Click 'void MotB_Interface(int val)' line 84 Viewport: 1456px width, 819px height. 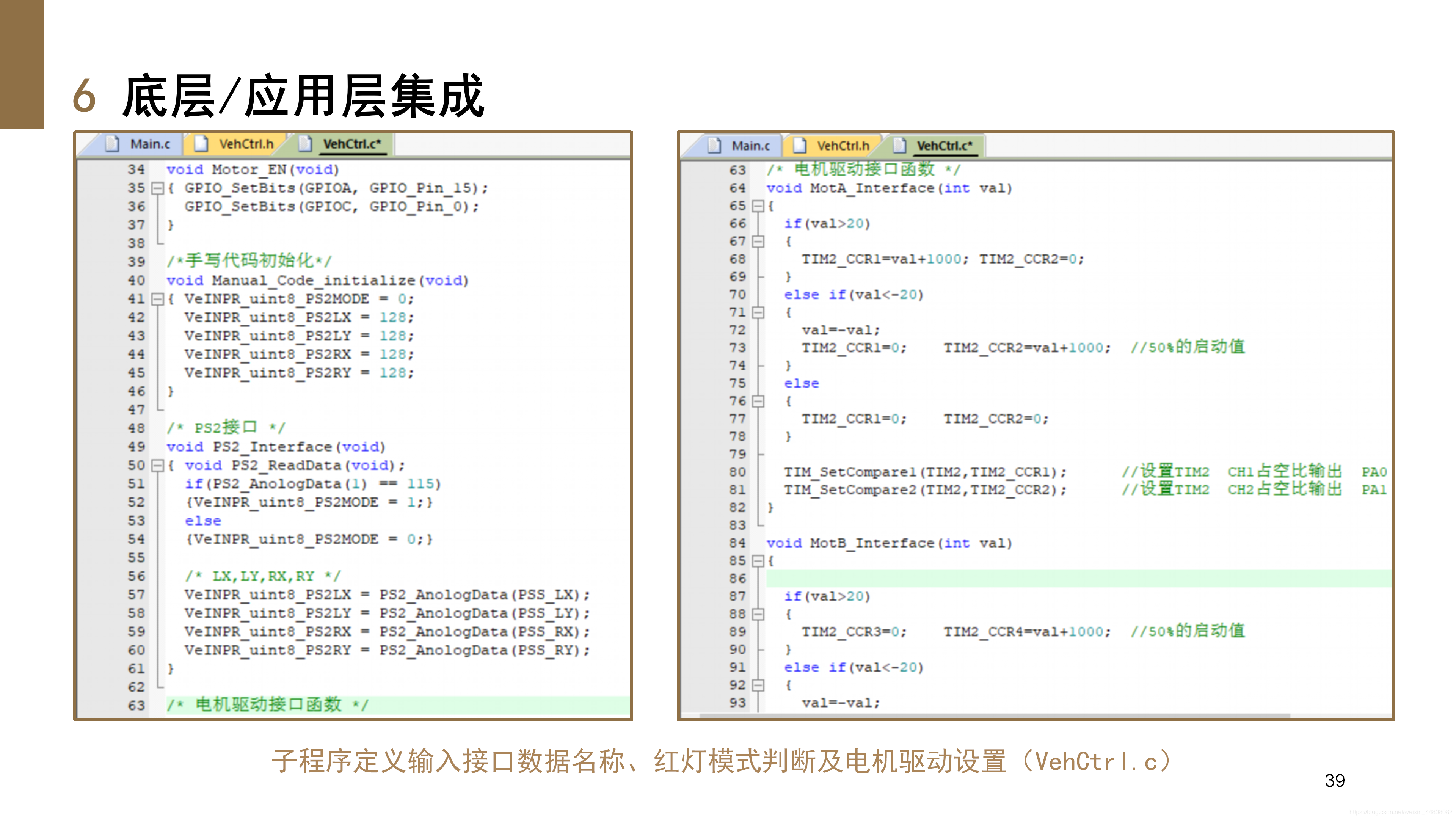(889, 543)
